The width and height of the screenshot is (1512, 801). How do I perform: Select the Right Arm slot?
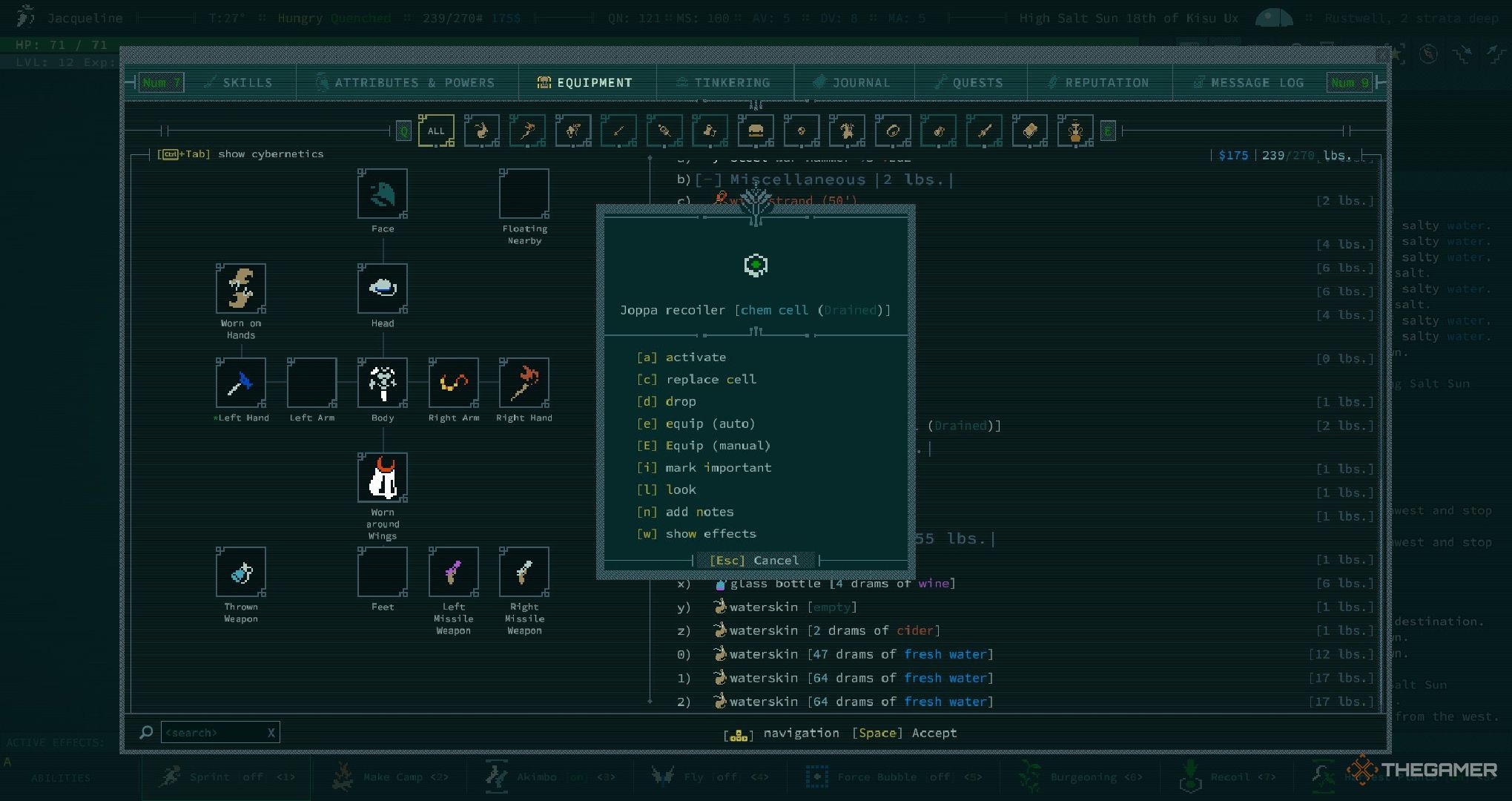[454, 383]
